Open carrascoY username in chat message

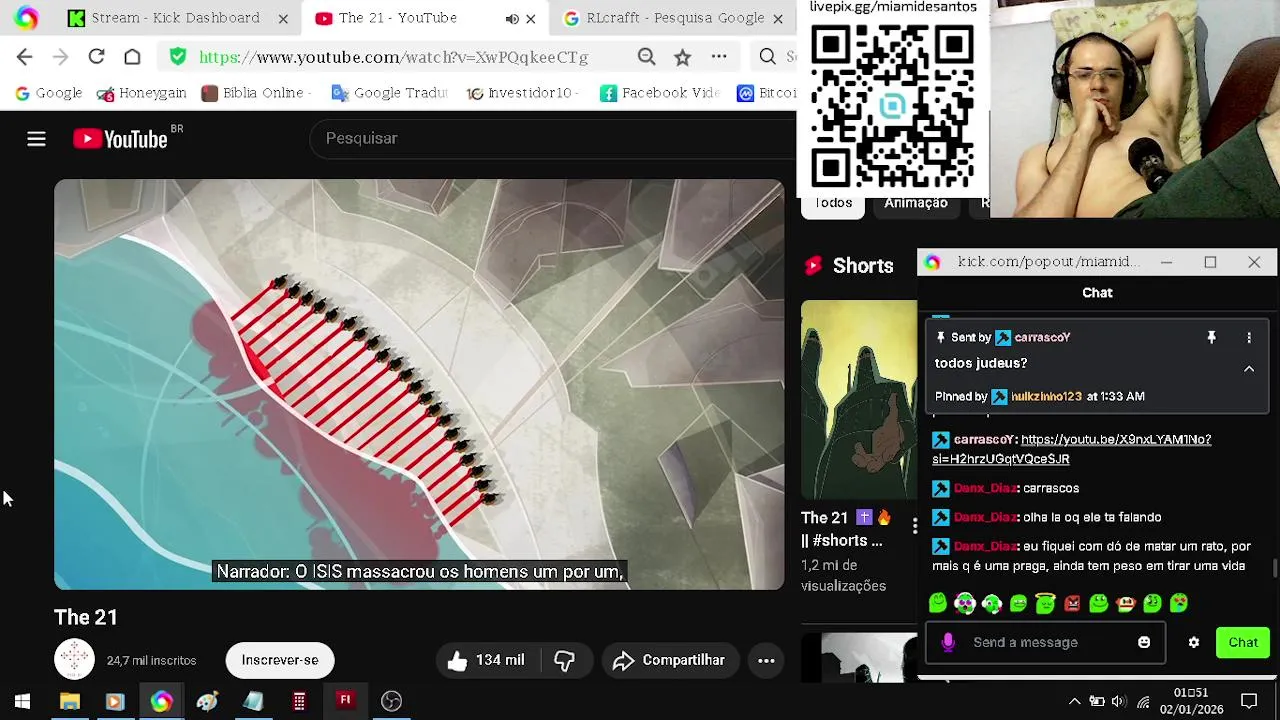click(985, 440)
